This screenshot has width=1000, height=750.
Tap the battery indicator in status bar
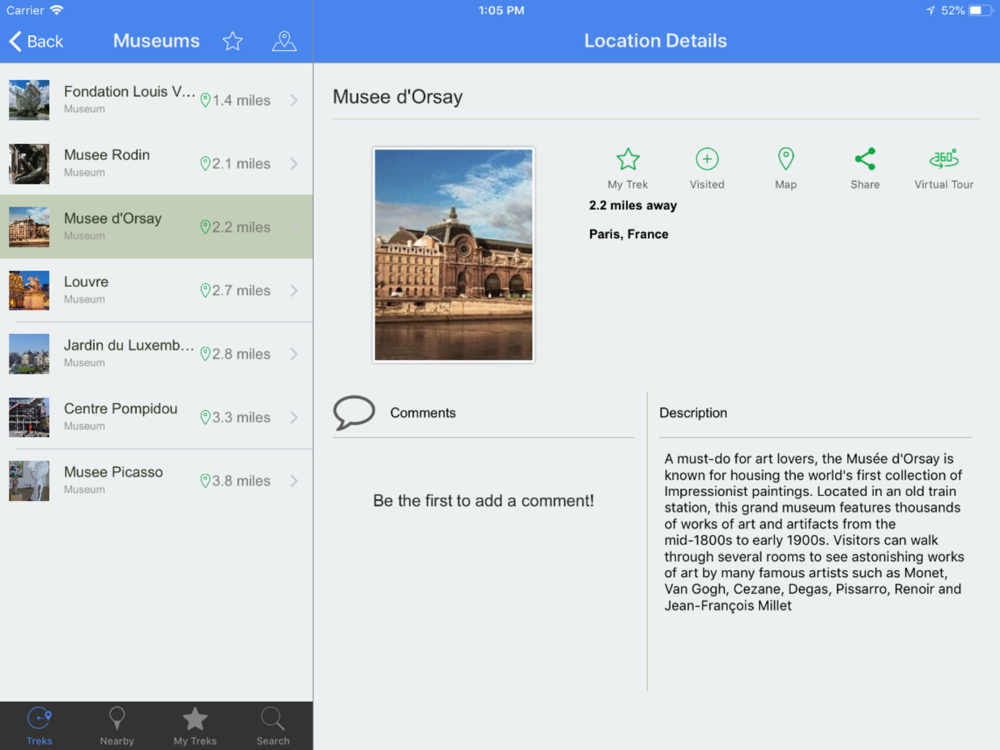(x=980, y=10)
